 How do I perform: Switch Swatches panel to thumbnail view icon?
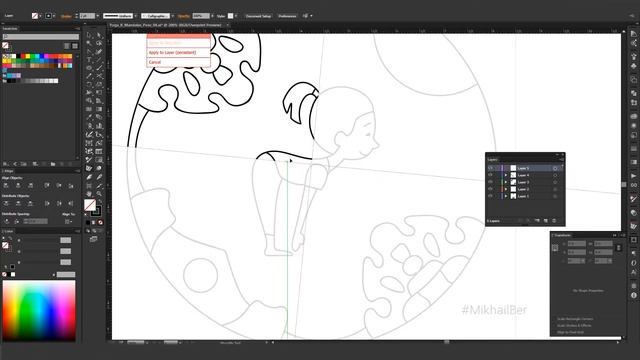click(x=75, y=46)
